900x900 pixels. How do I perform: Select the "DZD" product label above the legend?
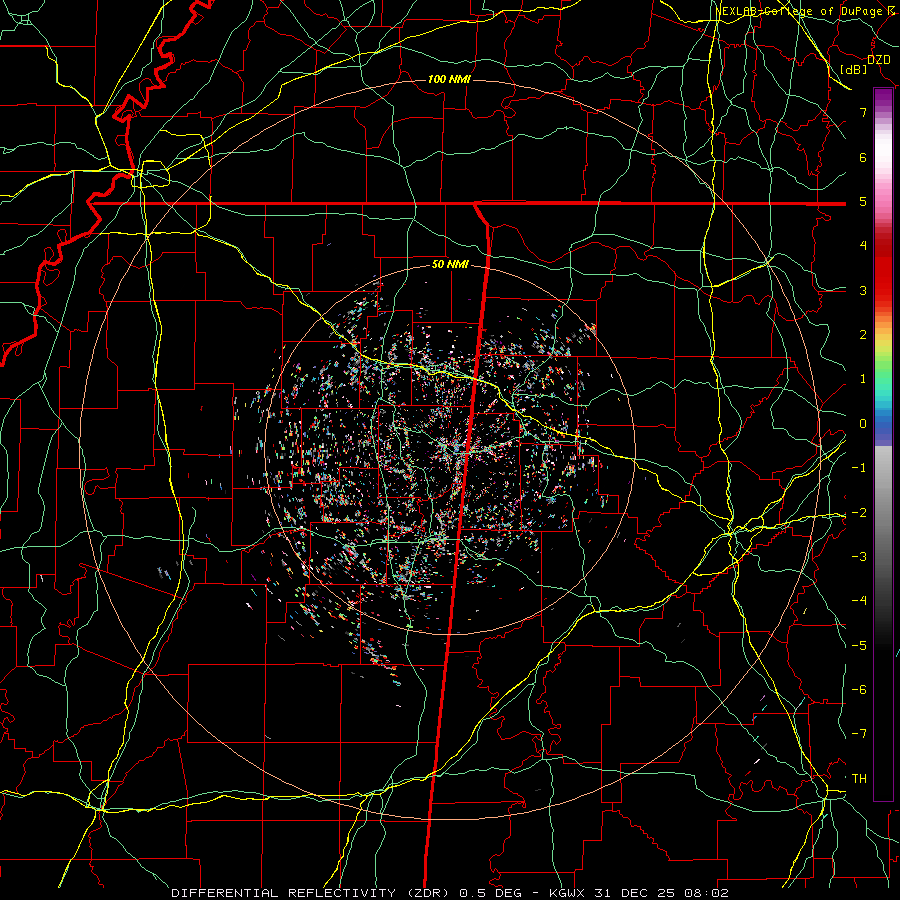[879, 59]
